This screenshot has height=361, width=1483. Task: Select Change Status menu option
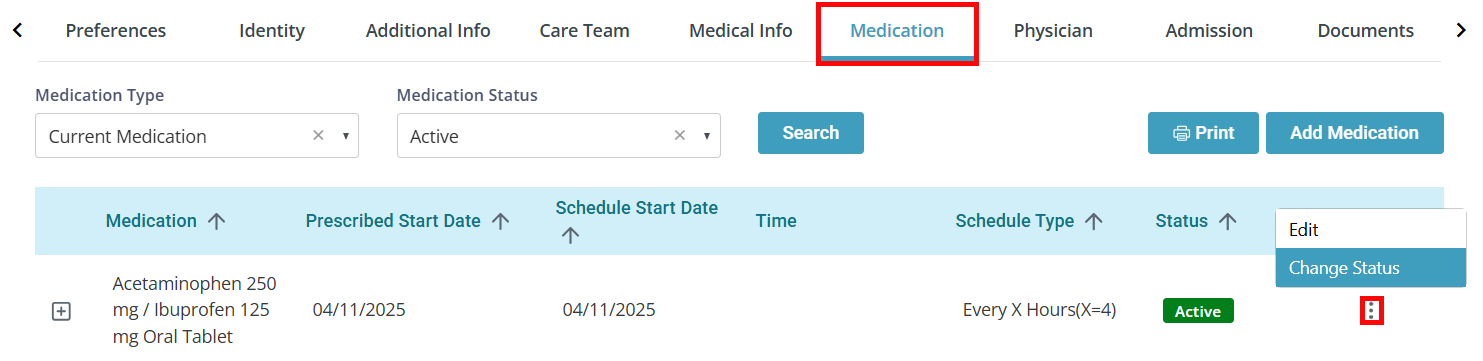point(1371,268)
